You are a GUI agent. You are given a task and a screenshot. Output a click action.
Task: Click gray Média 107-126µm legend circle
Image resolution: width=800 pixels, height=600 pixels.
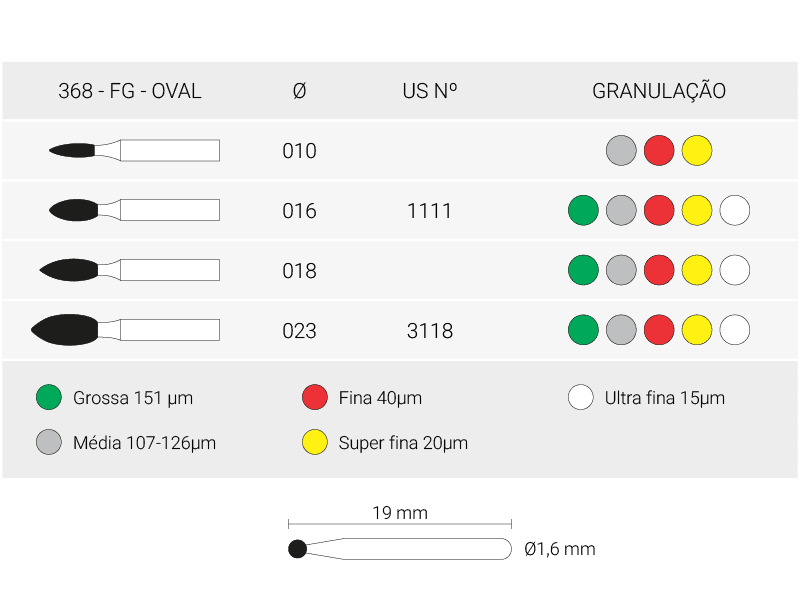click(49, 442)
